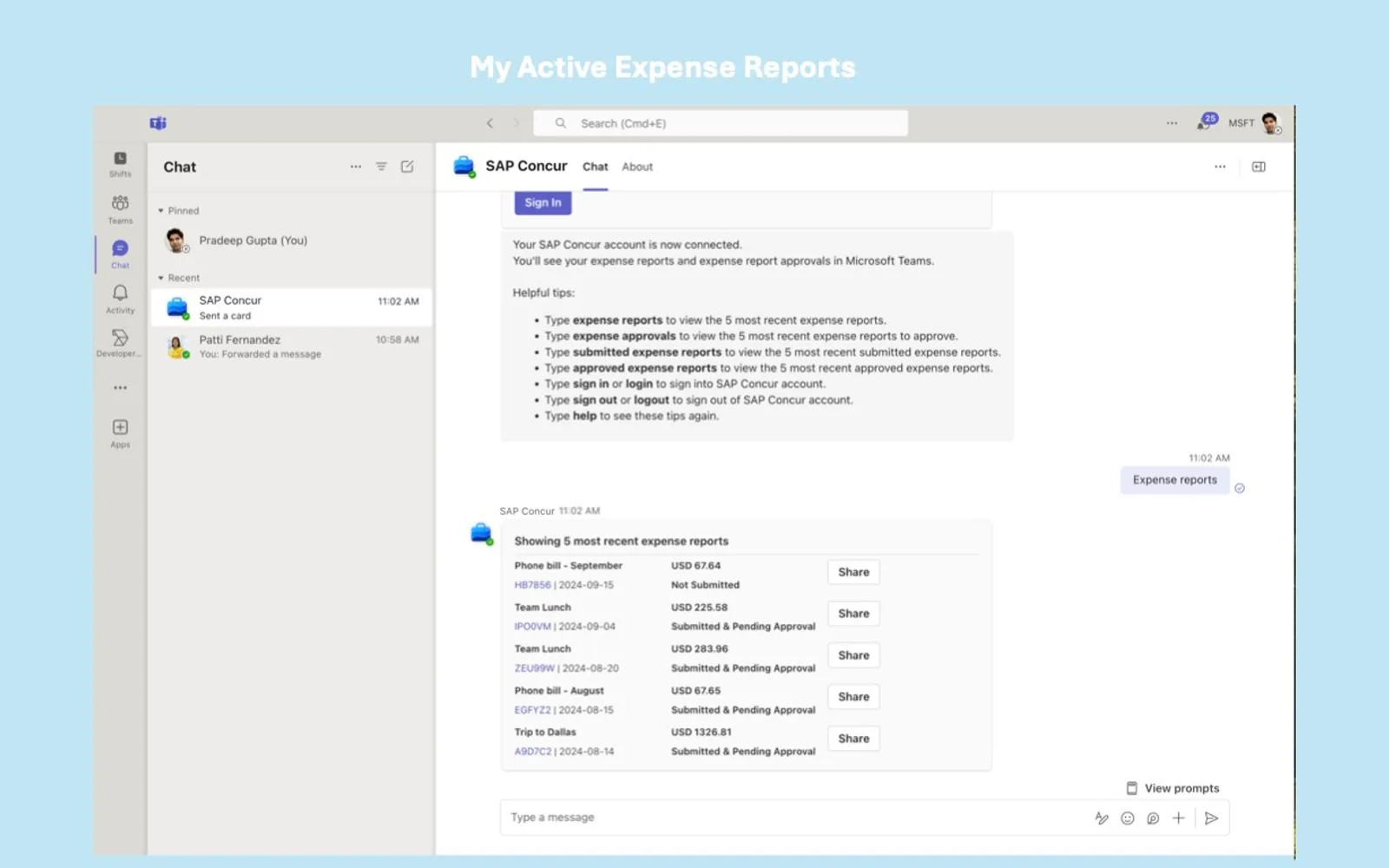The image size is (1389, 868).
Task: Open Developer Portal sidebar icon
Action: click(x=120, y=342)
